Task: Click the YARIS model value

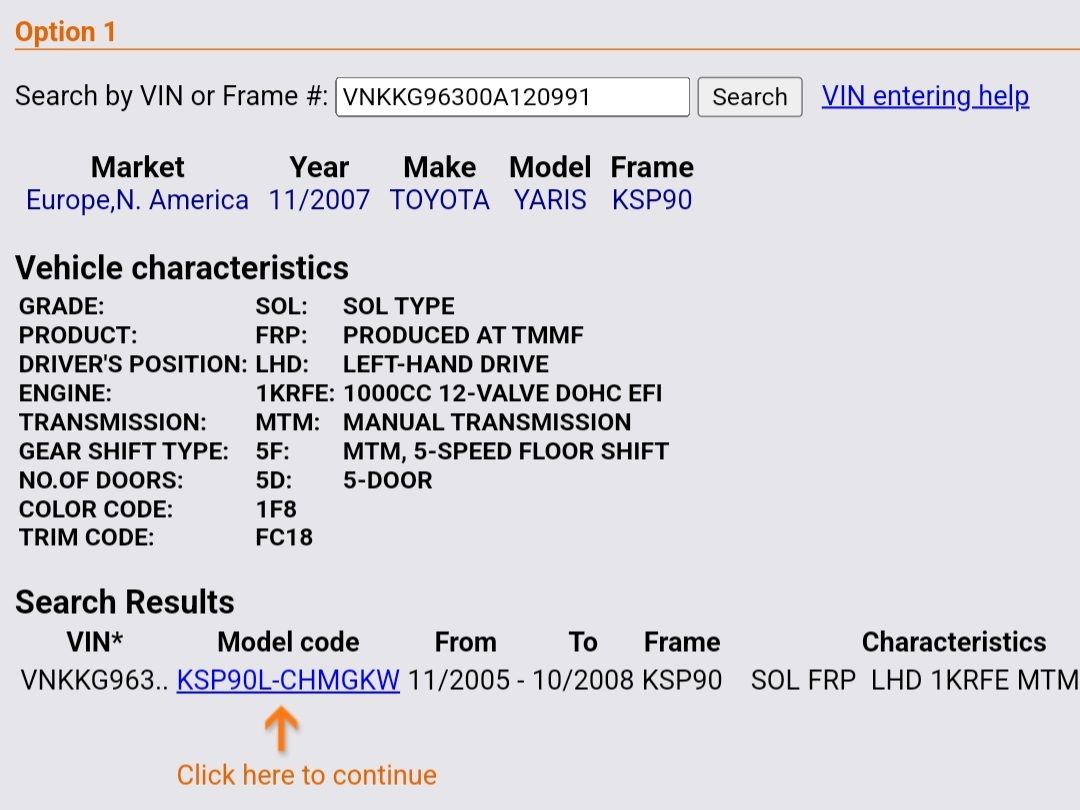Action: pyautogui.click(x=550, y=200)
